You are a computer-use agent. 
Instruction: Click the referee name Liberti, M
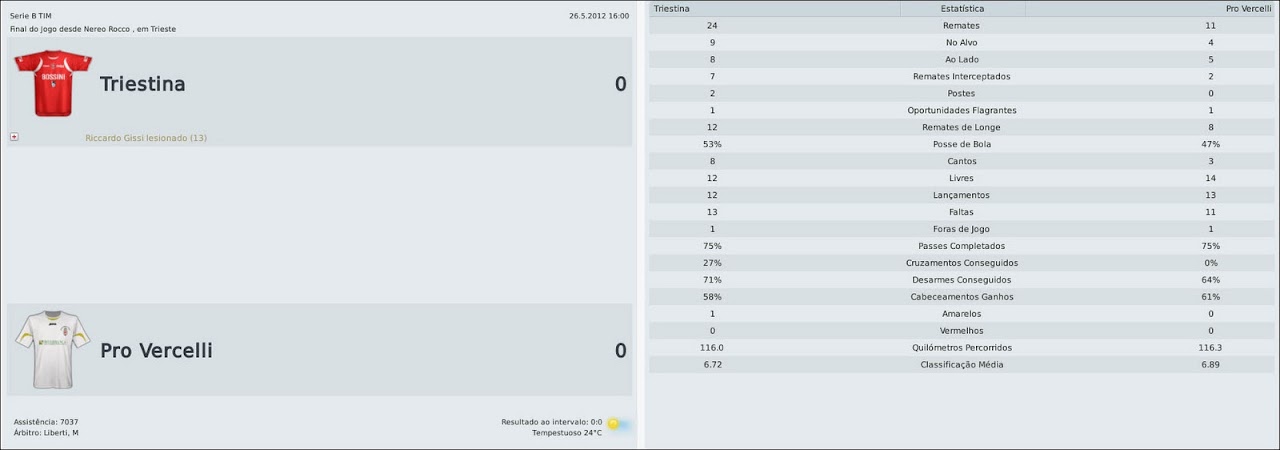click(x=61, y=433)
